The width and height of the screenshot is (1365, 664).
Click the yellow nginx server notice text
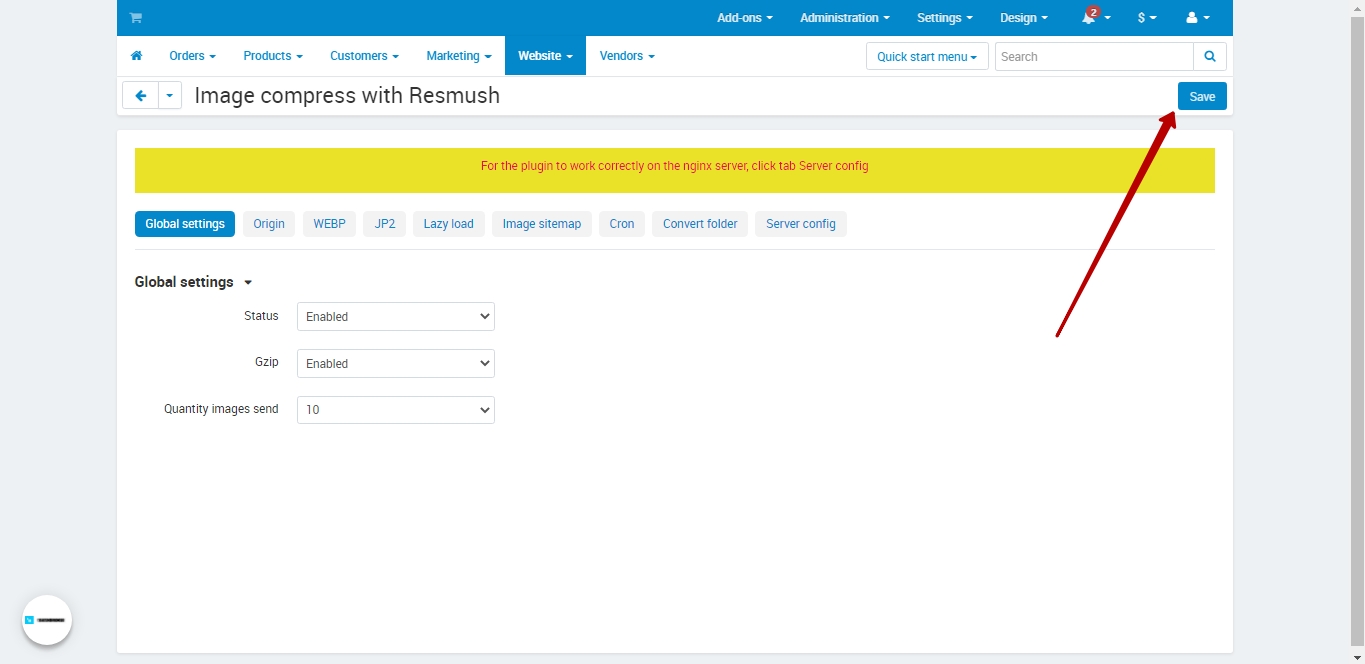click(675, 166)
